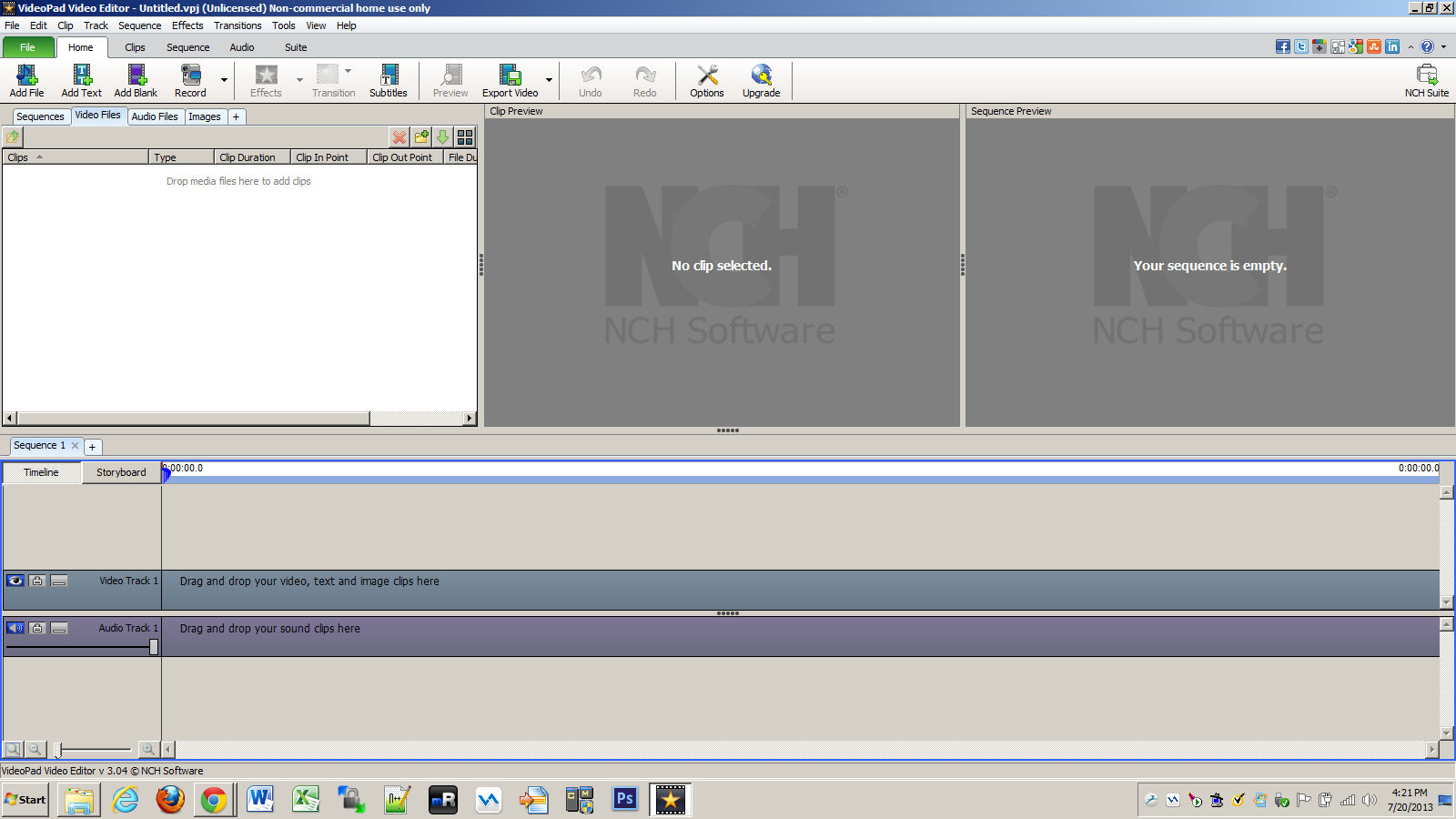
Task: Click the timeline horizontal scrollbar right arrow
Action: pyautogui.click(x=1432, y=750)
